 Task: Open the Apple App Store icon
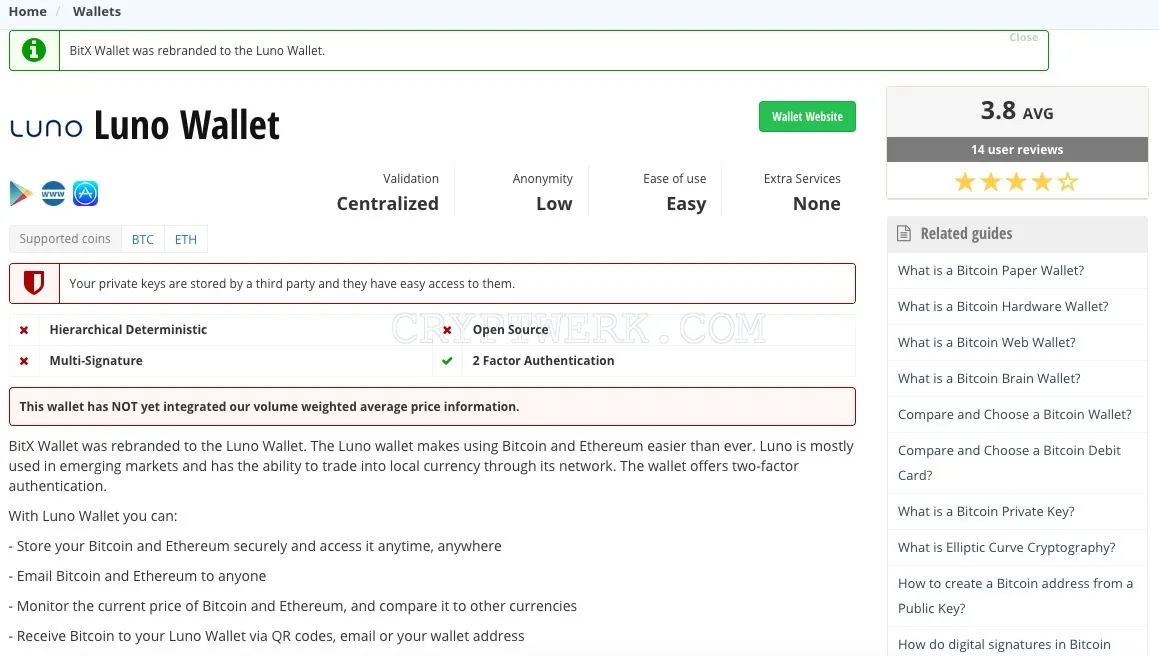86,194
